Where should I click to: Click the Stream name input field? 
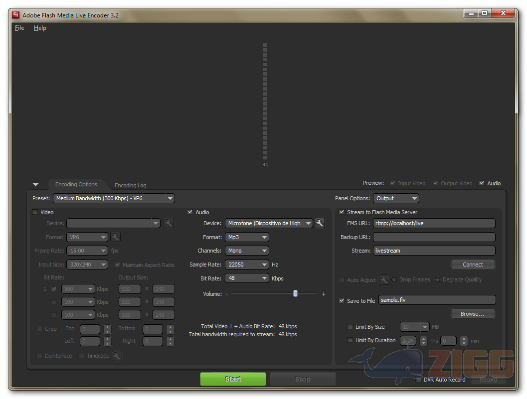[434, 251]
